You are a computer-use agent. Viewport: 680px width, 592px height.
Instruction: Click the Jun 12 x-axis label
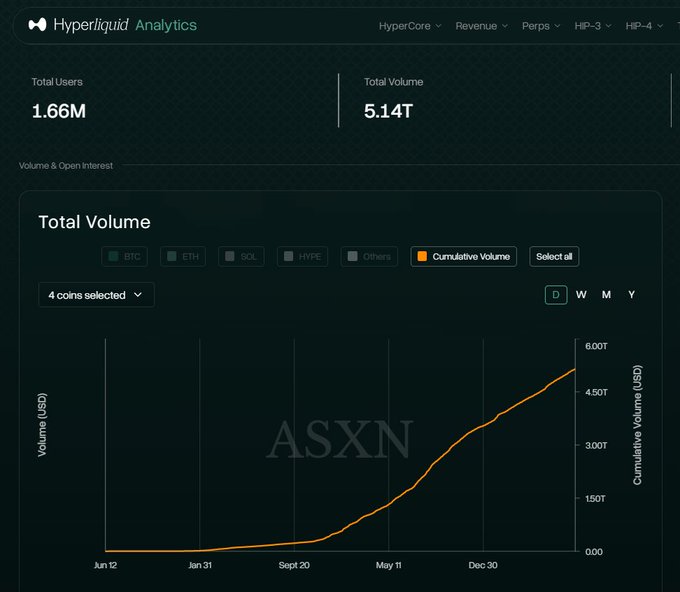point(105,565)
